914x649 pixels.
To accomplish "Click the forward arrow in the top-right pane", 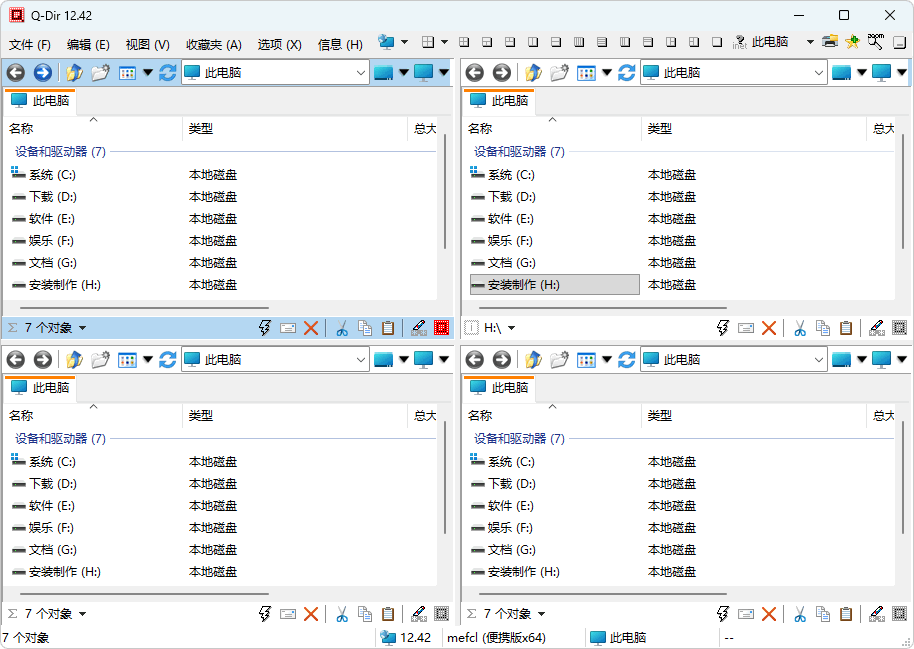I will tap(501, 73).
